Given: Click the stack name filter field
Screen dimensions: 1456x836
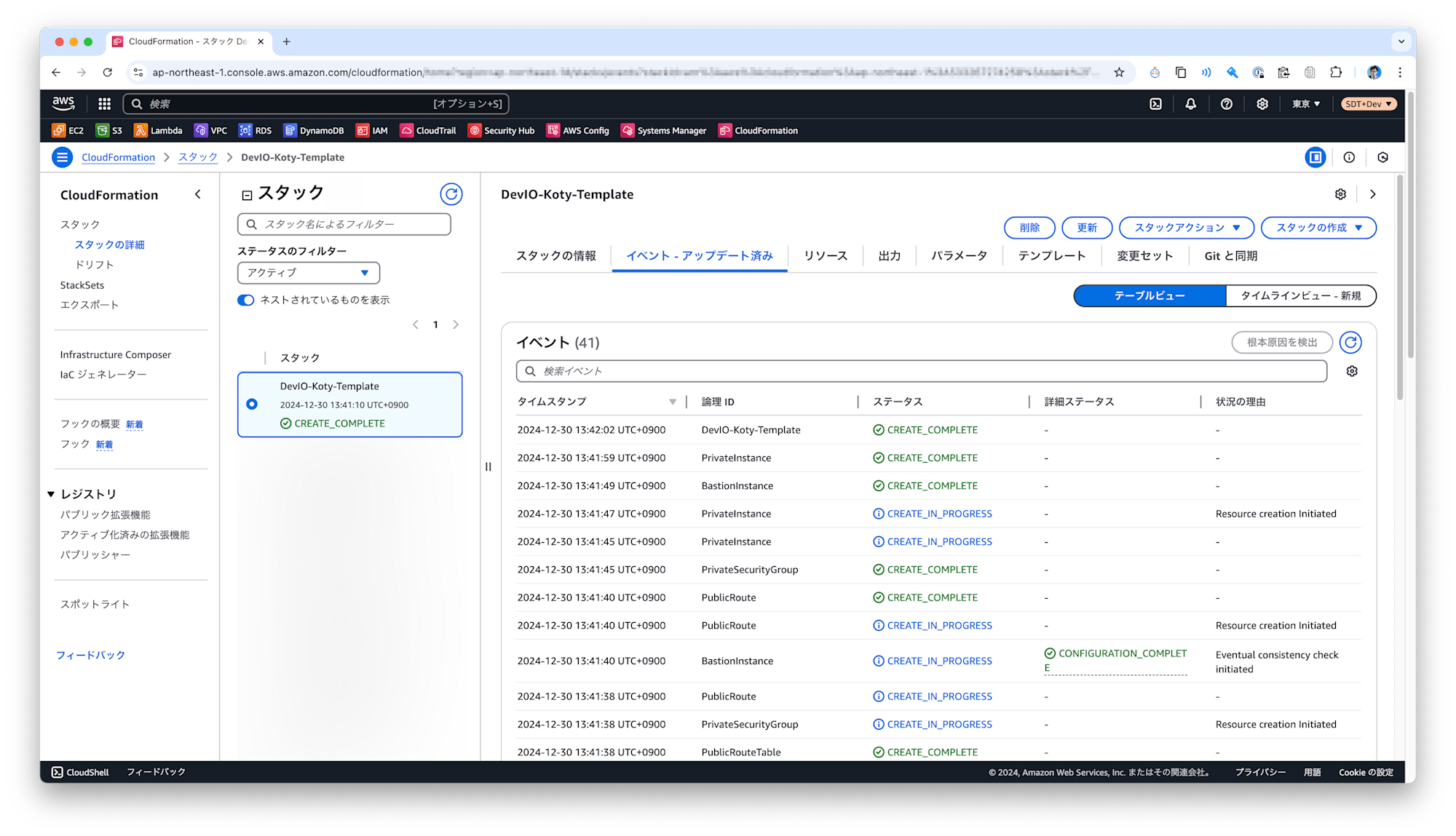Looking at the screenshot, I should [344, 224].
